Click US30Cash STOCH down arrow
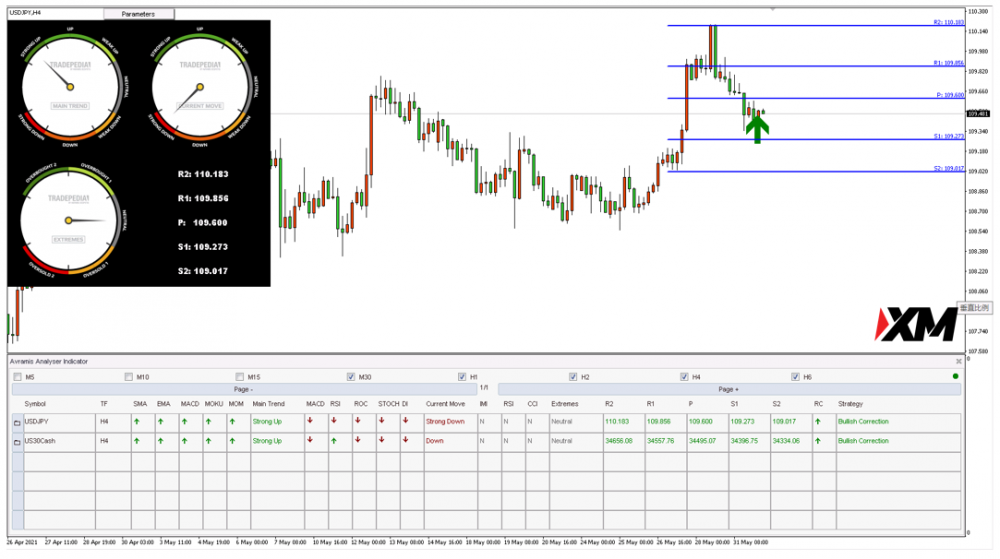 [381, 440]
